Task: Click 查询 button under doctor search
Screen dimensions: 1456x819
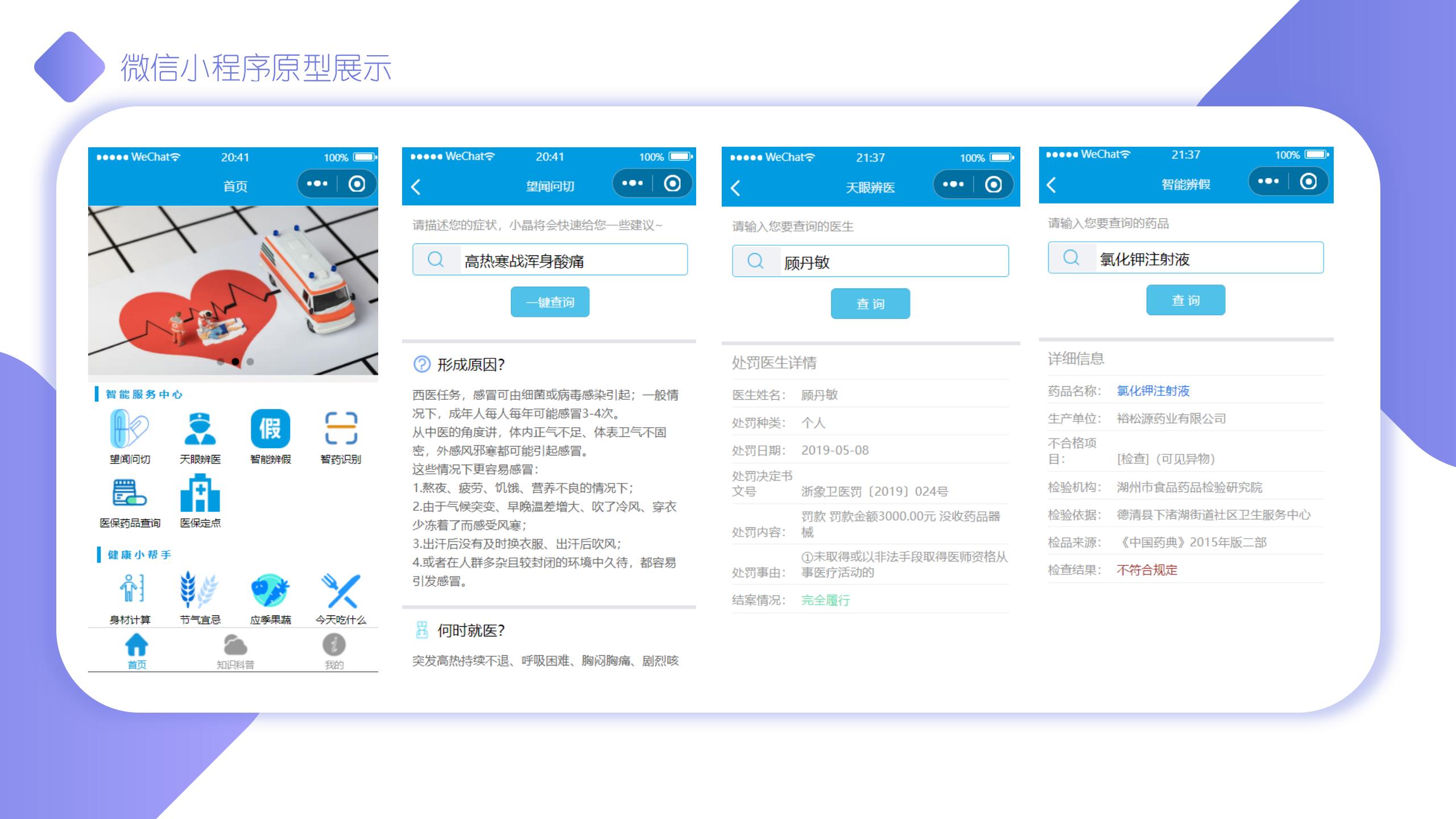Action: 870,304
